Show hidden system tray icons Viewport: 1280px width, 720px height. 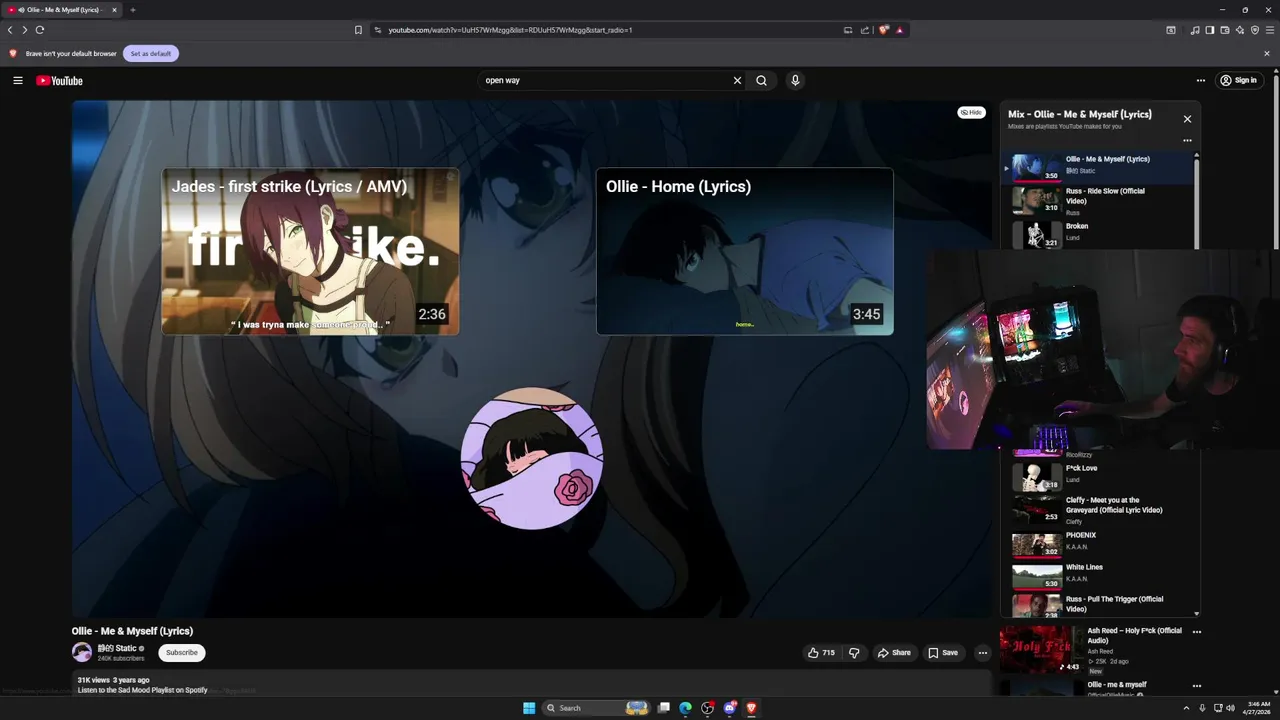click(x=1186, y=708)
